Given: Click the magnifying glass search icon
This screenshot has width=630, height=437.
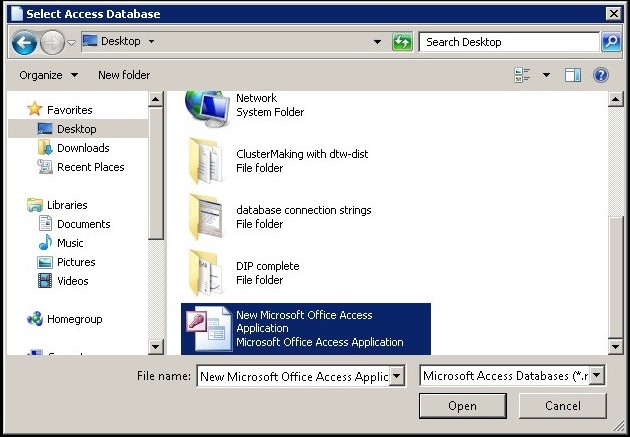Looking at the screenshot, I should [x=611, y=42].
